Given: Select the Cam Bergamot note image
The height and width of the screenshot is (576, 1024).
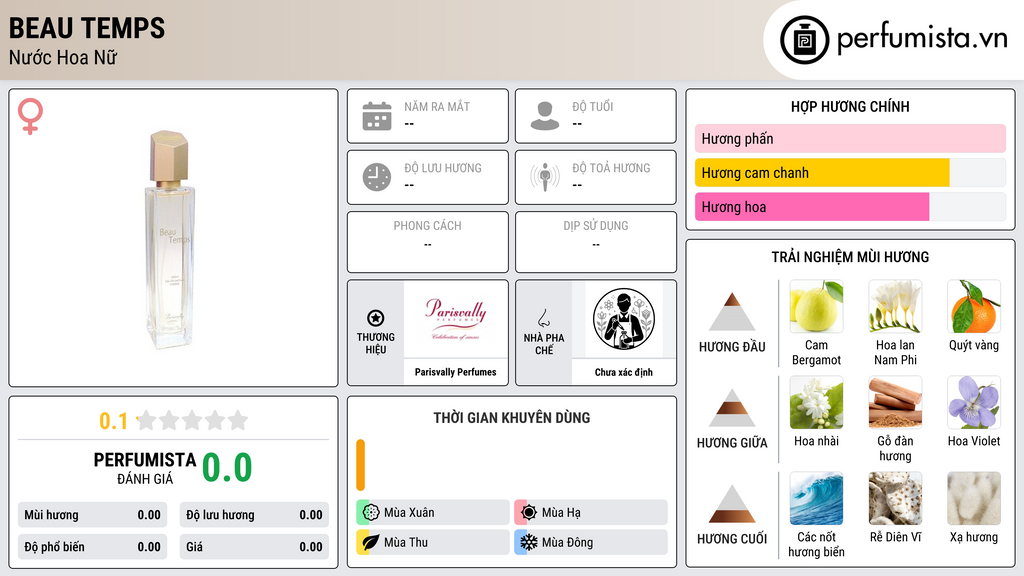Looking at the screenshot, I should tap(816, 306).
